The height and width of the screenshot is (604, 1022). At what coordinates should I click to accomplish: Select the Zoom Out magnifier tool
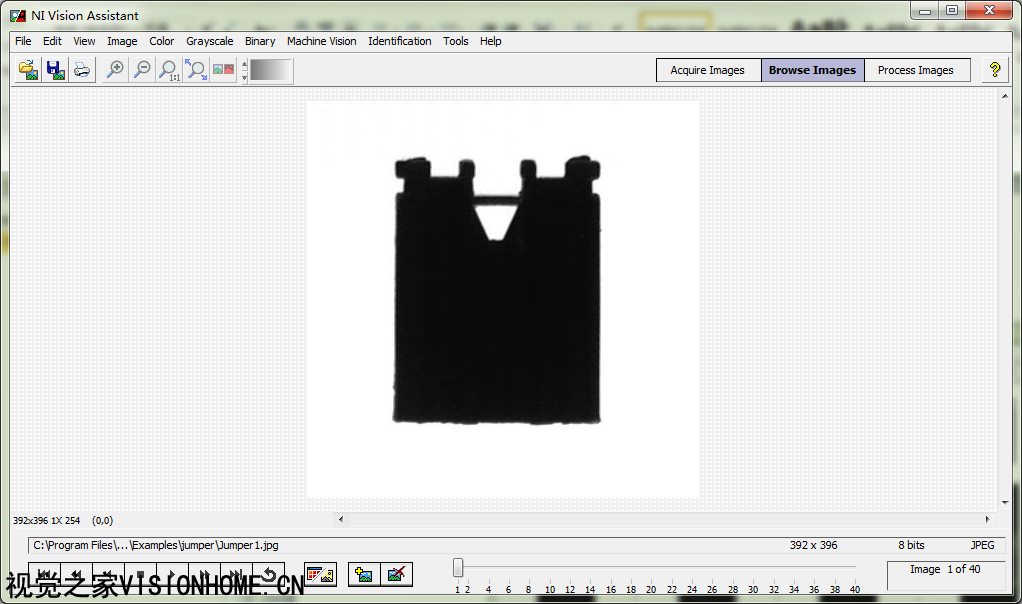(x=142, y=70)
